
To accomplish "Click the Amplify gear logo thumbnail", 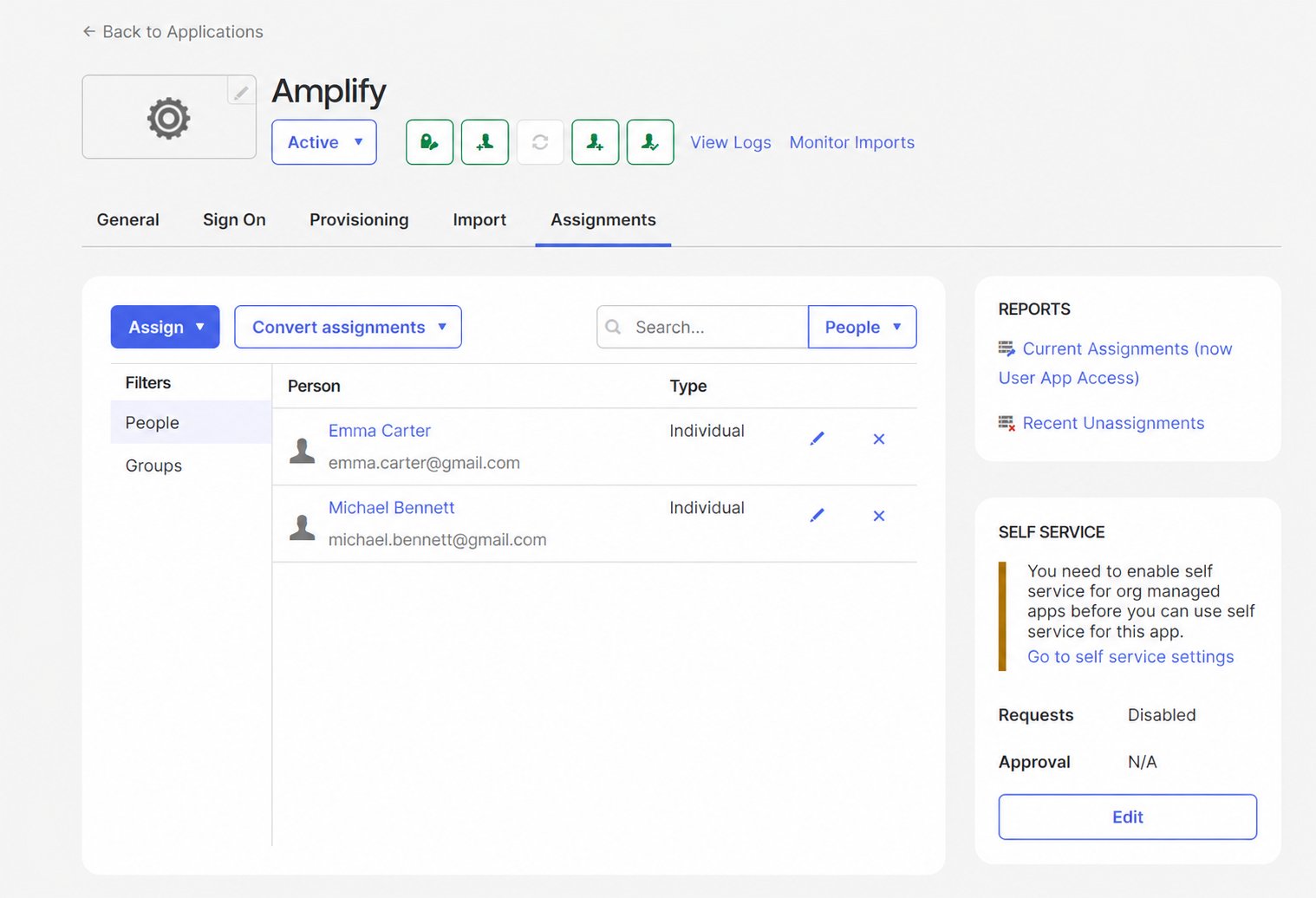I will (168, 118).
